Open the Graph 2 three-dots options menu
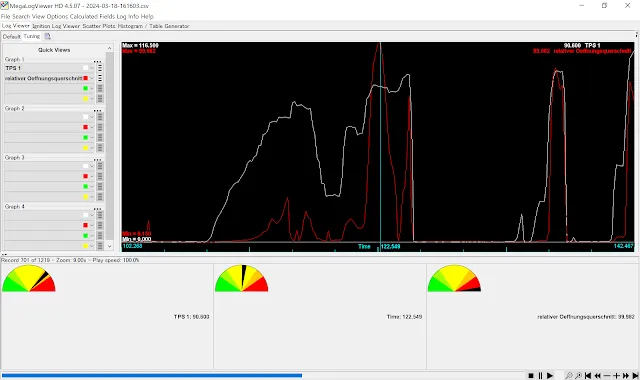This screenshot has height=380, width=640. tap(97, 110)
